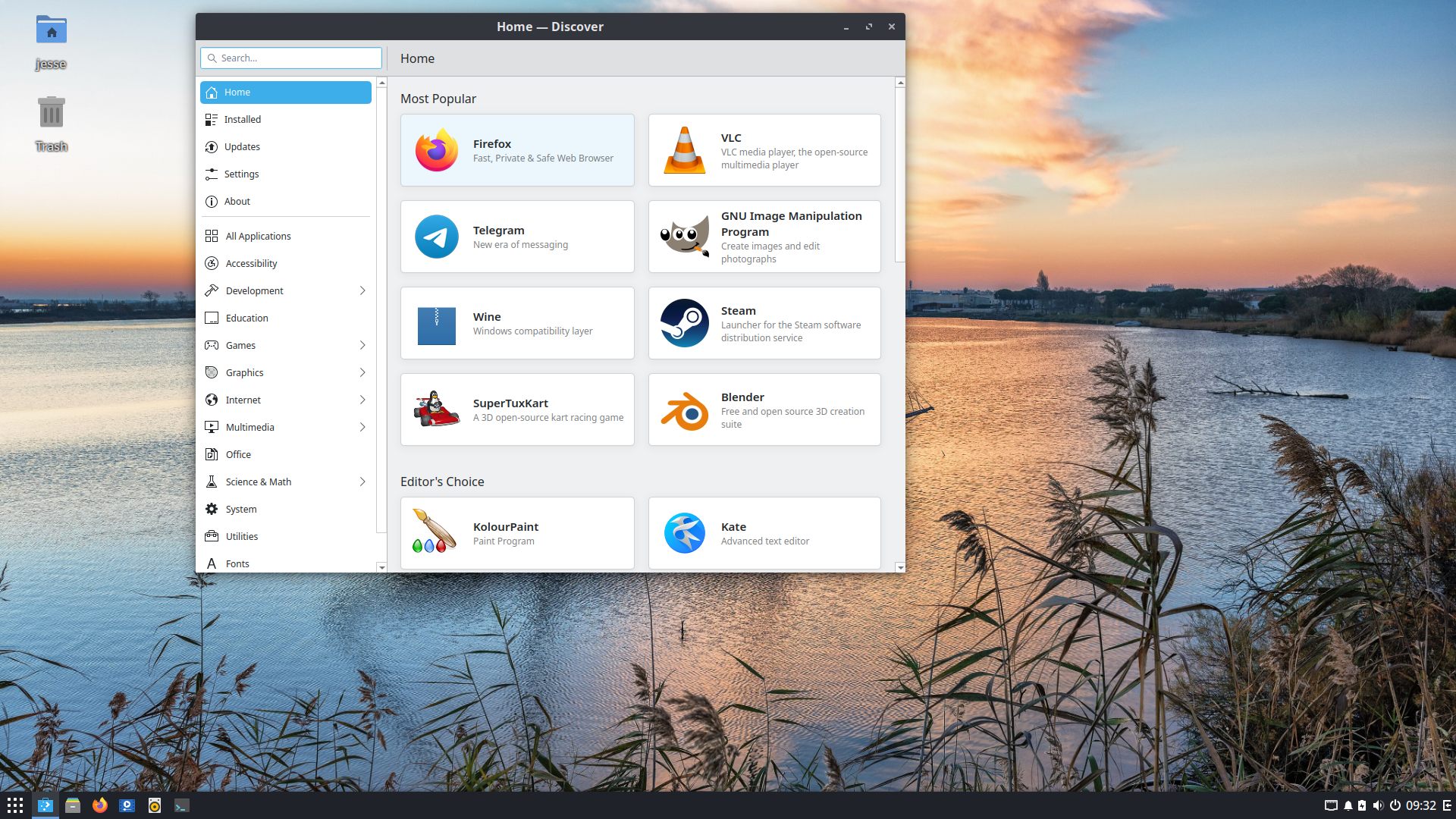Screen dimensions: 1456x819
Task: Open Telegram app listing
Action: tap(517, 237)
